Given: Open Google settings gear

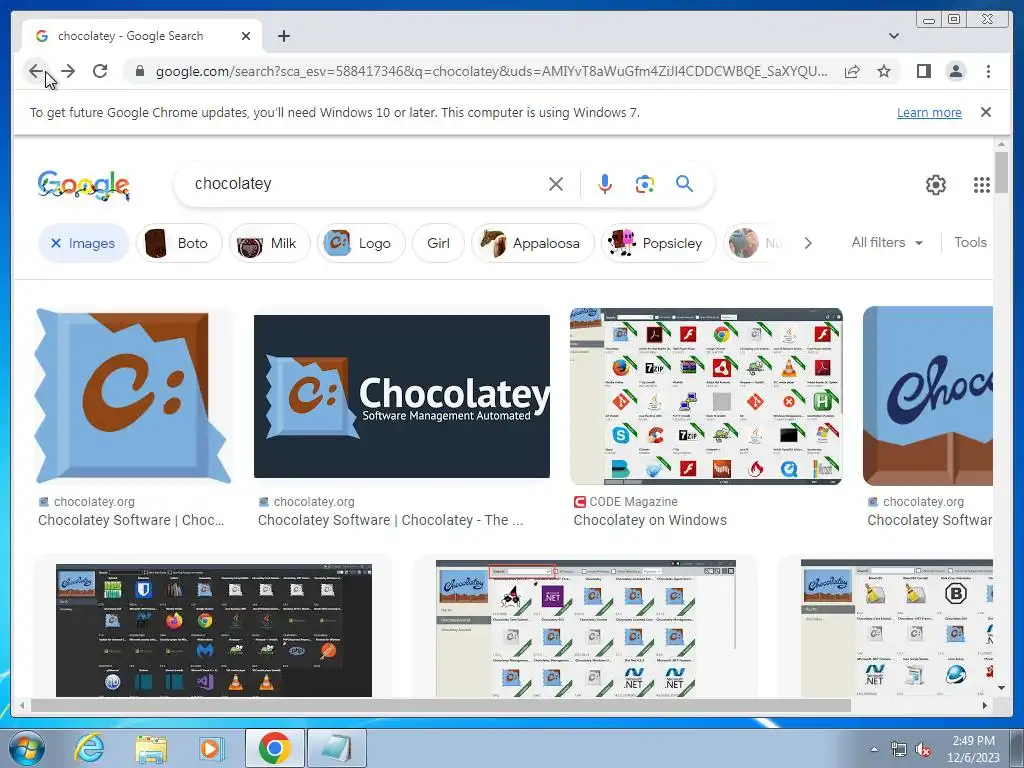Looking at the screenshot, I should tap(935, 185).
